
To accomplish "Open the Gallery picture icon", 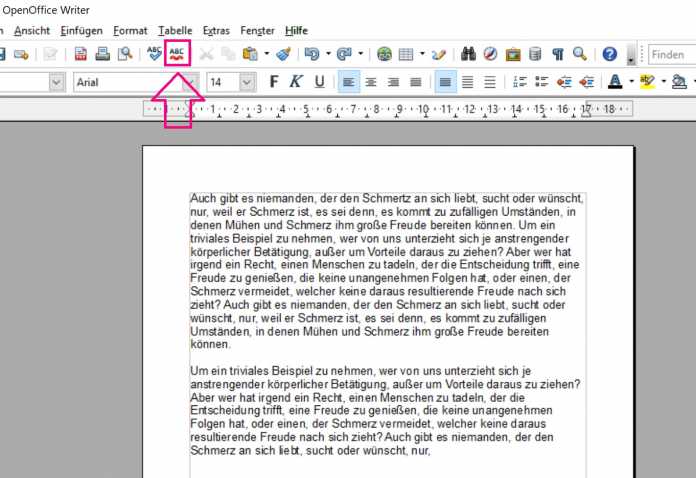I will click(x=513, y=54).
